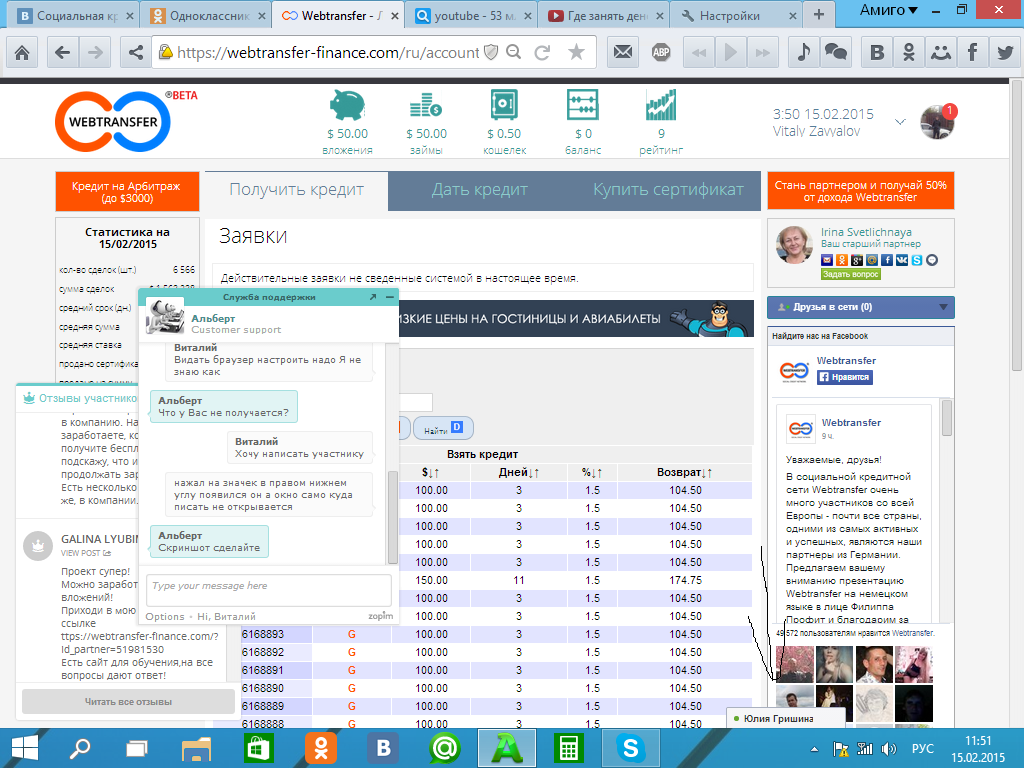Click the Задать вопрос green button
The width and height of the screenshot is (1024, 768).
click(850, 274)
